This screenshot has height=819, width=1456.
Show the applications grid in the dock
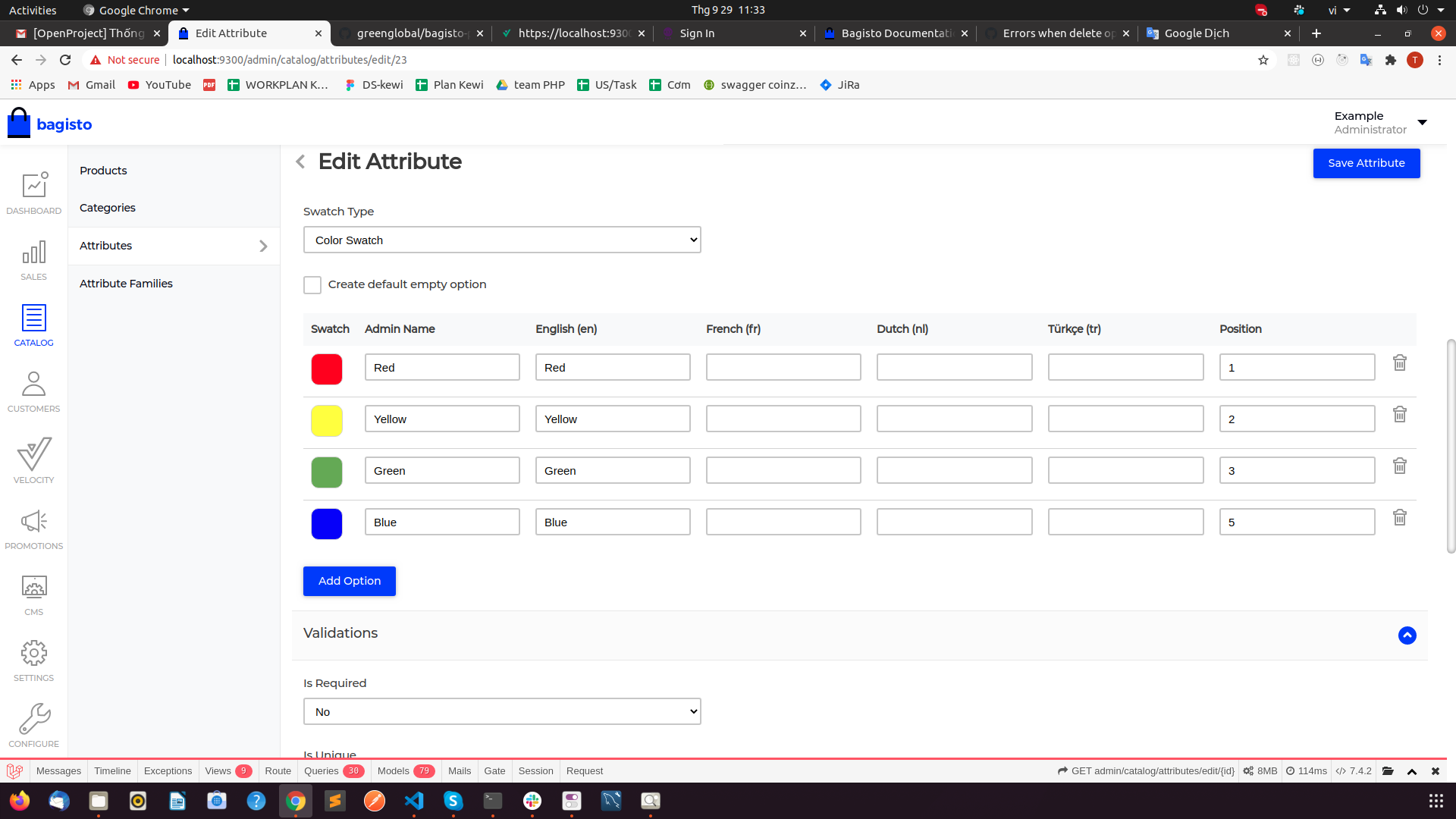coord(1436,801)
